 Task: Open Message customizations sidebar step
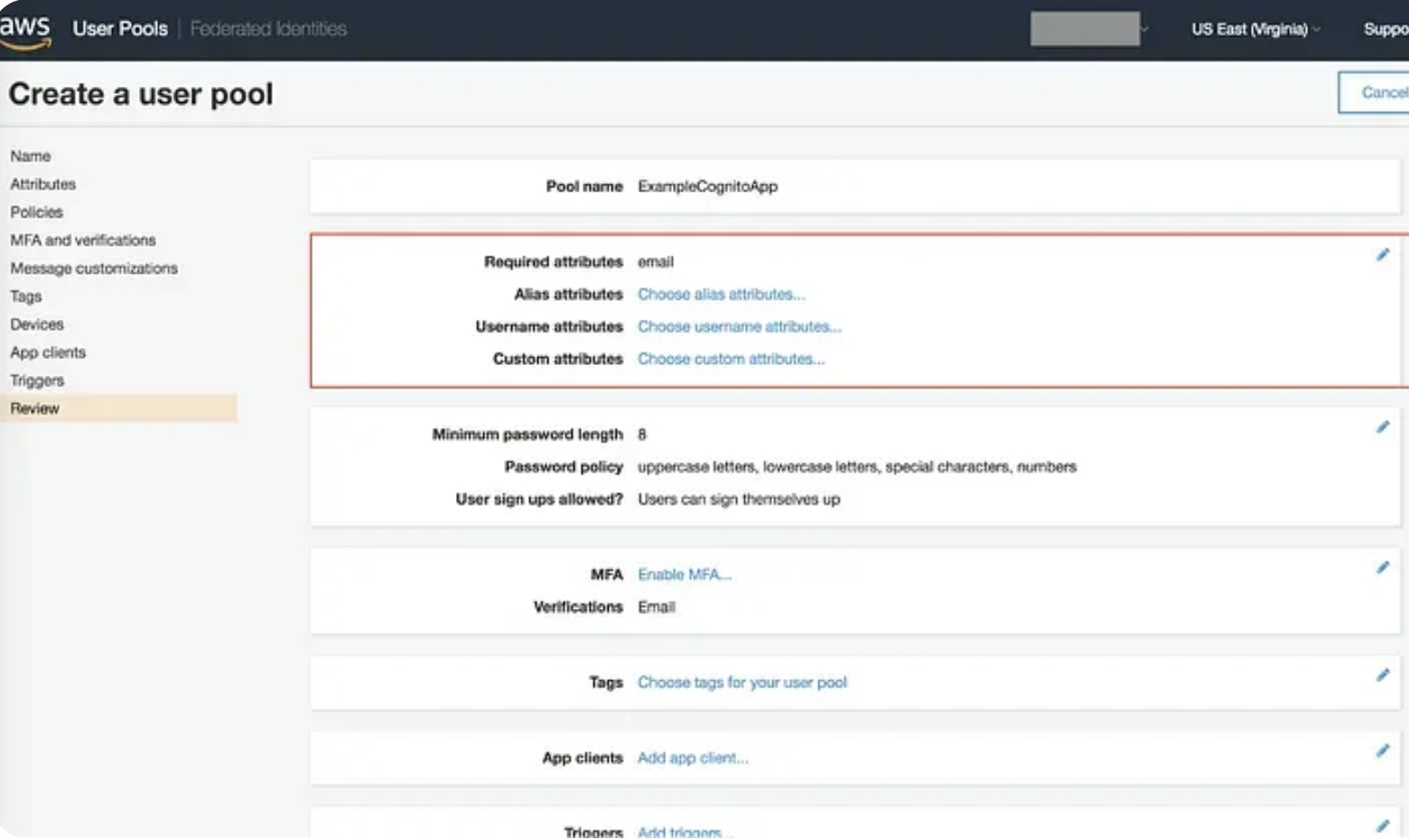point(94,268)
